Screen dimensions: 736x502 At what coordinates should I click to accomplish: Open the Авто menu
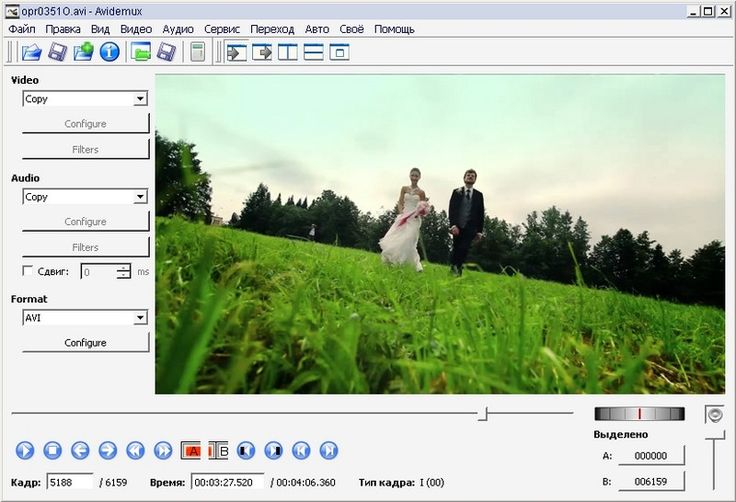317,29
